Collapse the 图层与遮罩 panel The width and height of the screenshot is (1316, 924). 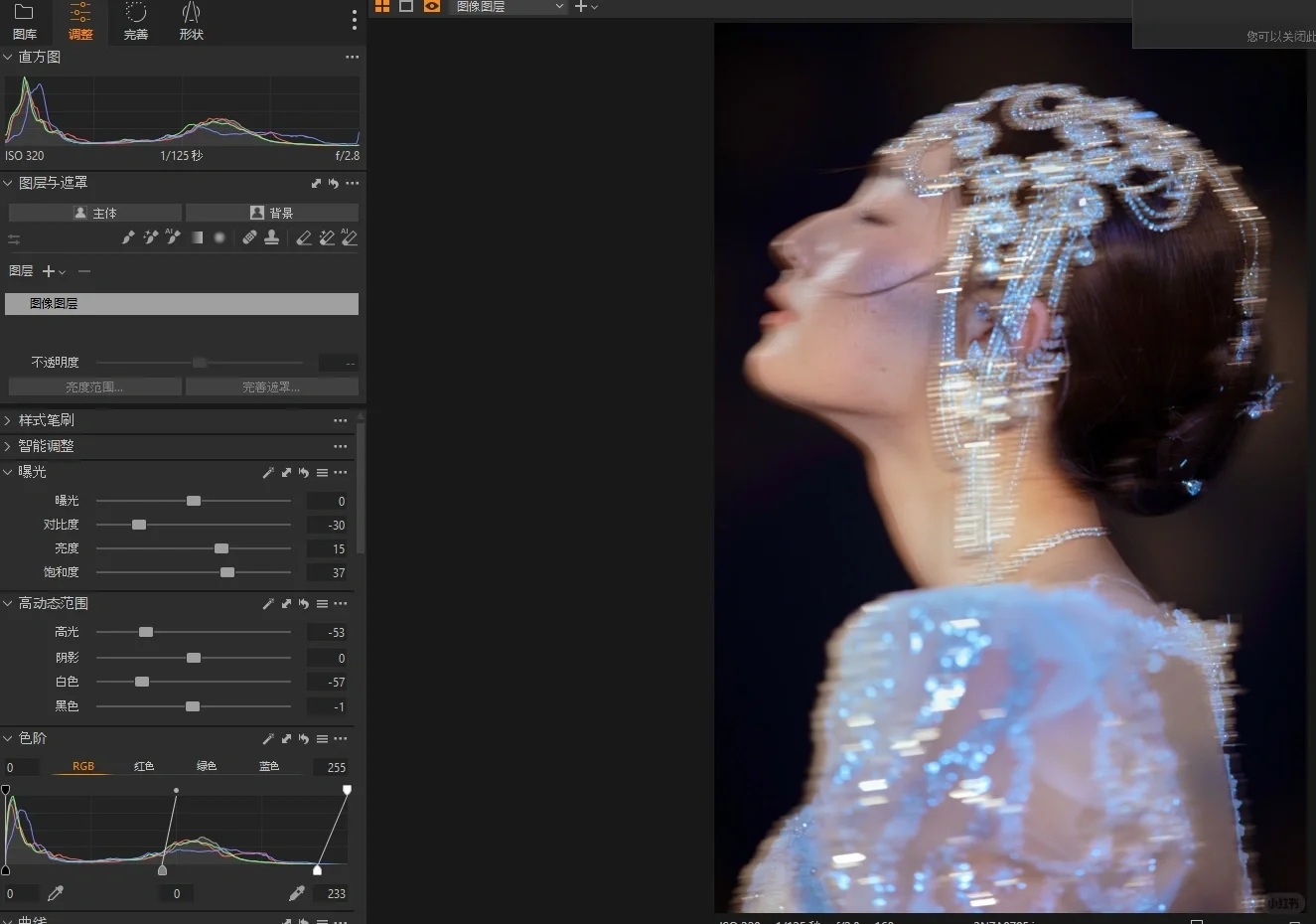pyautogui.click(x=8, y=183)
